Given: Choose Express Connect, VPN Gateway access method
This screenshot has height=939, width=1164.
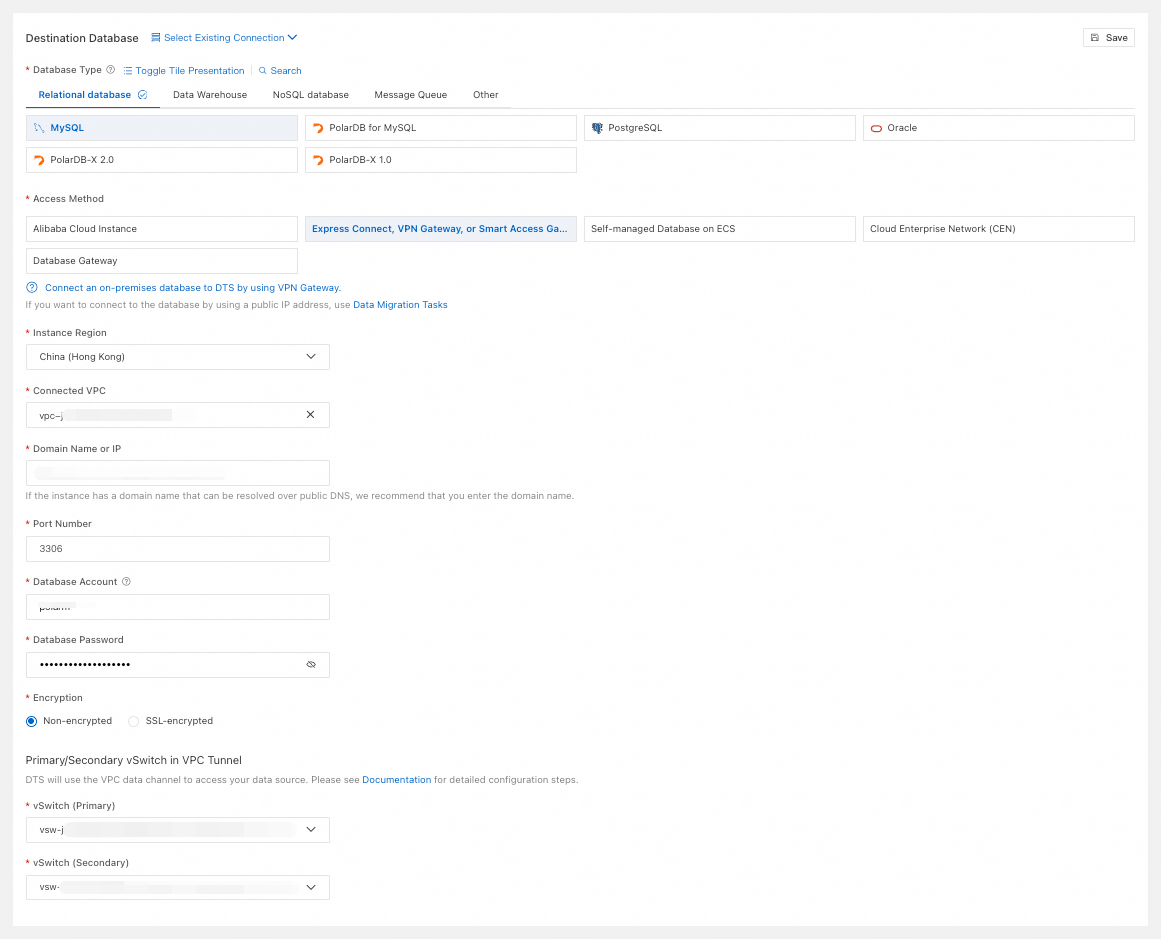Looking at the screenshot, I should [442, 229].
